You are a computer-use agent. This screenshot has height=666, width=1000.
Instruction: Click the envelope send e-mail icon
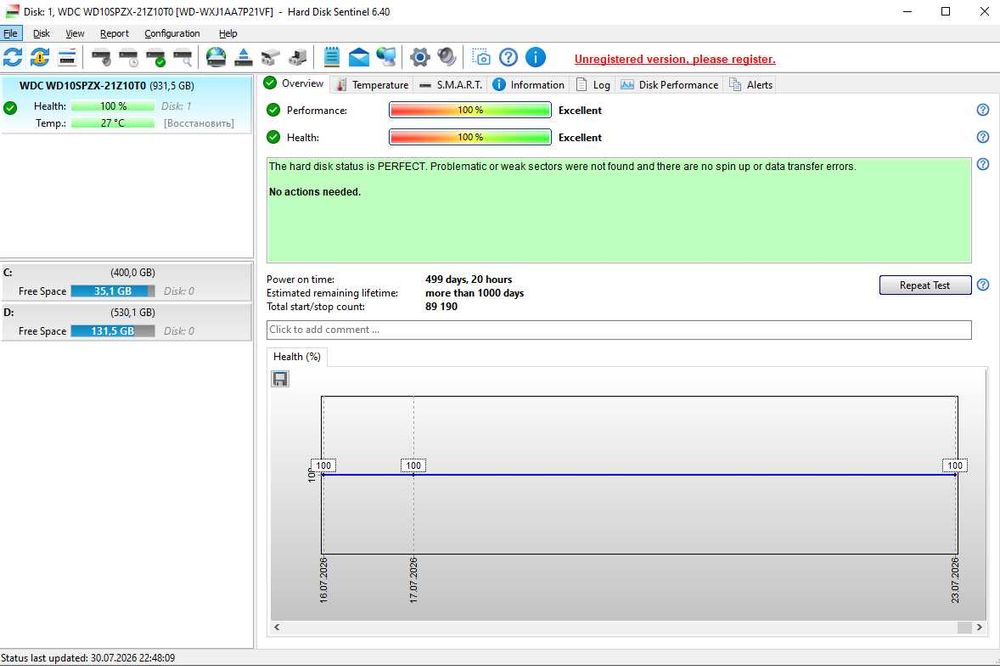pos(359,57)
